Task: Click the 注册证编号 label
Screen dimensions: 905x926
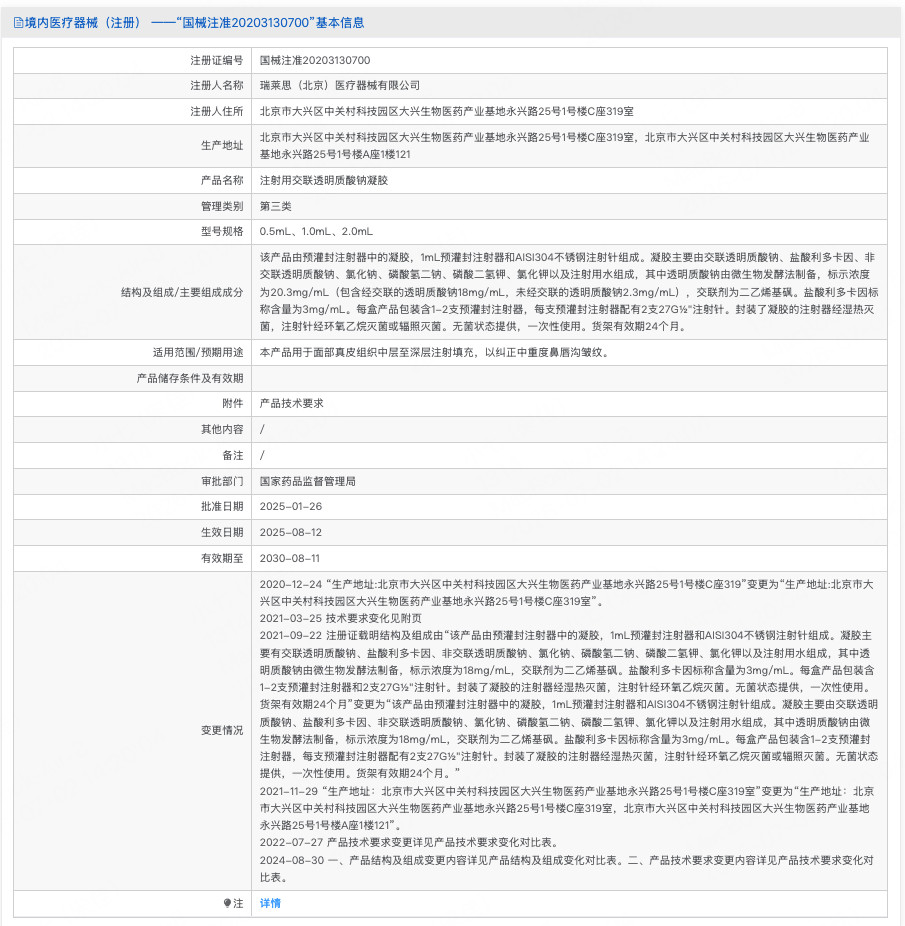Action: (217, 60)
